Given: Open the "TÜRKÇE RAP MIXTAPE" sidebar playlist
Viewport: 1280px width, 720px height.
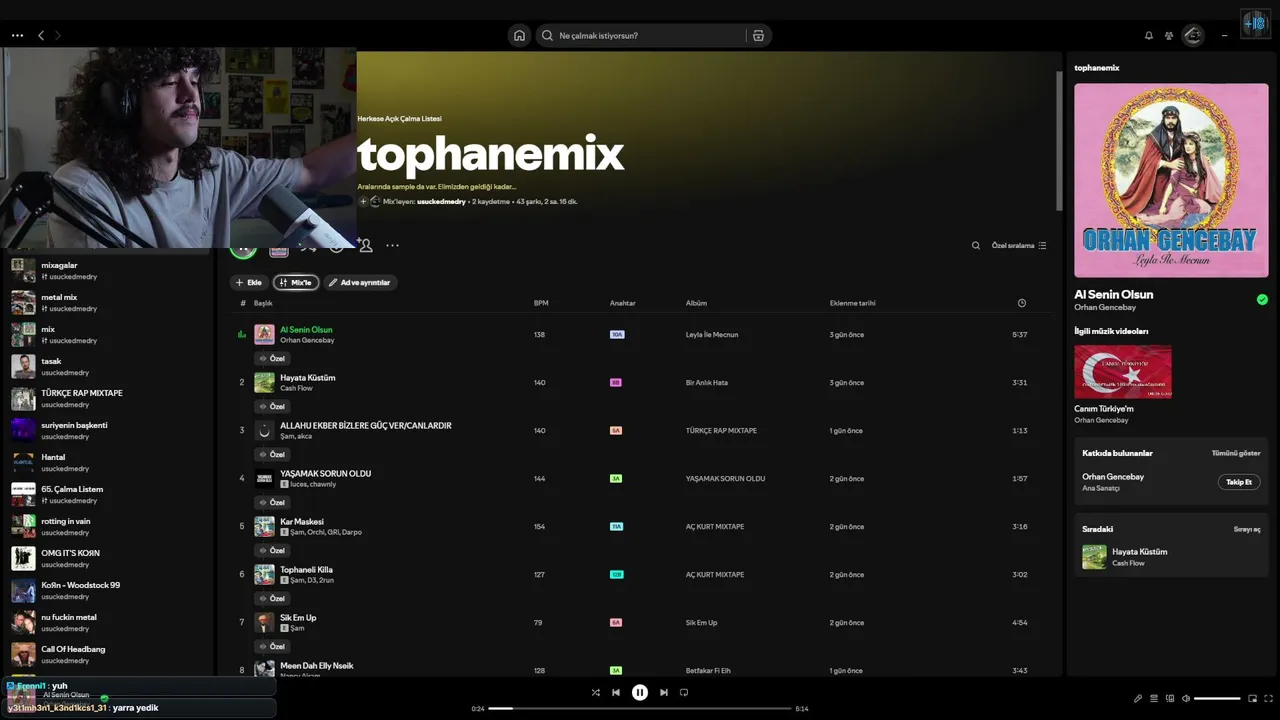Looking at the screenshot, I should [x=107, y=398].
